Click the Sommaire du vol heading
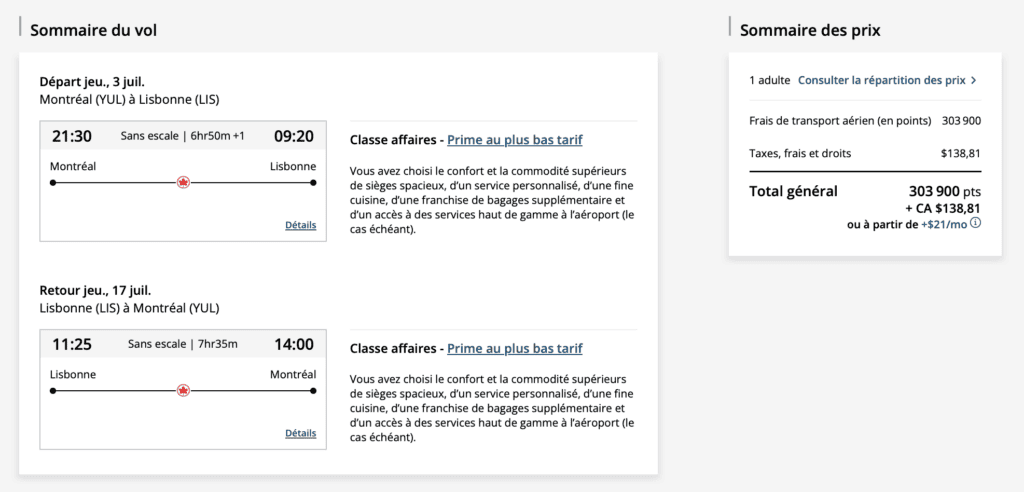Screen dimensions: 1024x492 [93, 30]
